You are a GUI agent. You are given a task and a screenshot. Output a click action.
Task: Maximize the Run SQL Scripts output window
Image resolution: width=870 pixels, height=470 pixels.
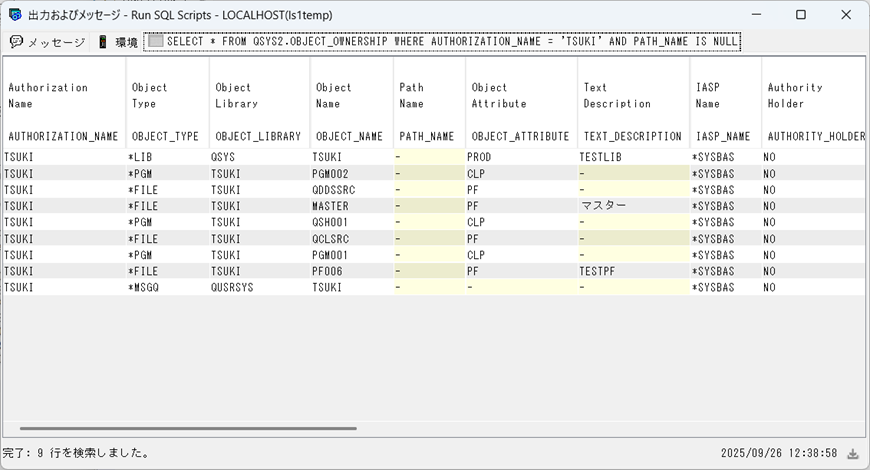point(800,15)
